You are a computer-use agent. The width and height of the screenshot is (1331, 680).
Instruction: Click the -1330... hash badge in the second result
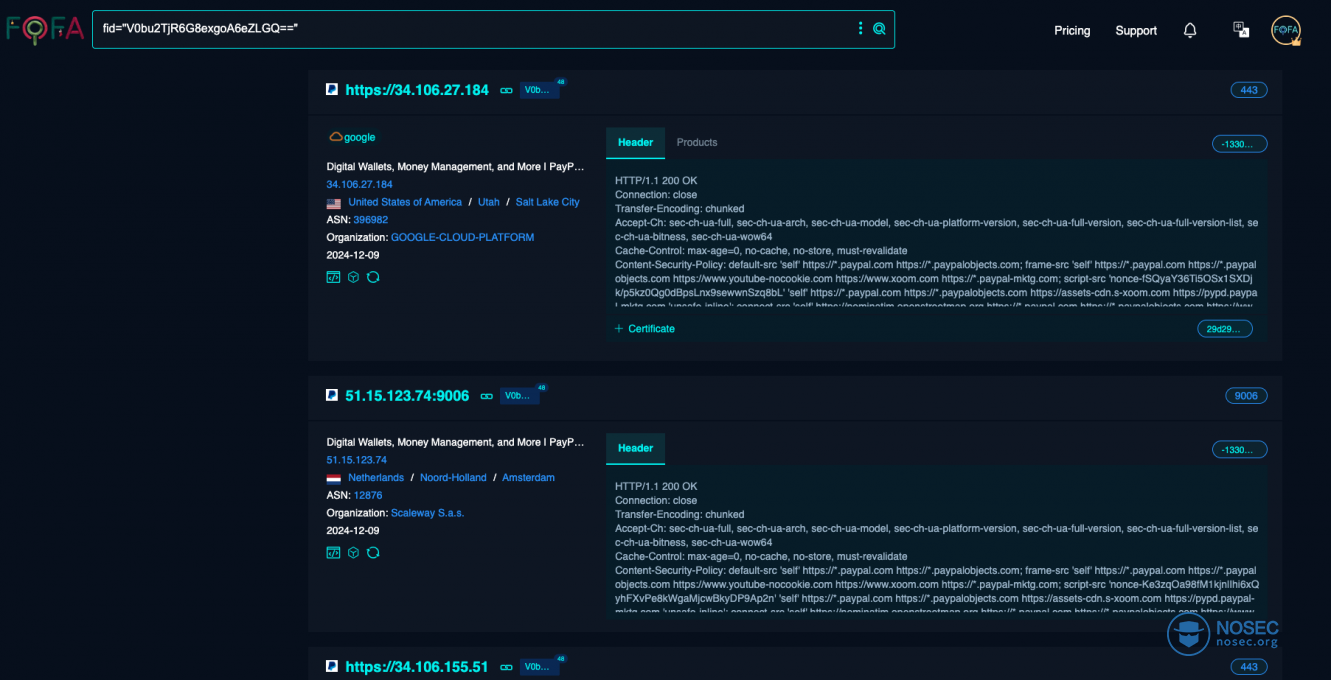tap(1240, 450)
